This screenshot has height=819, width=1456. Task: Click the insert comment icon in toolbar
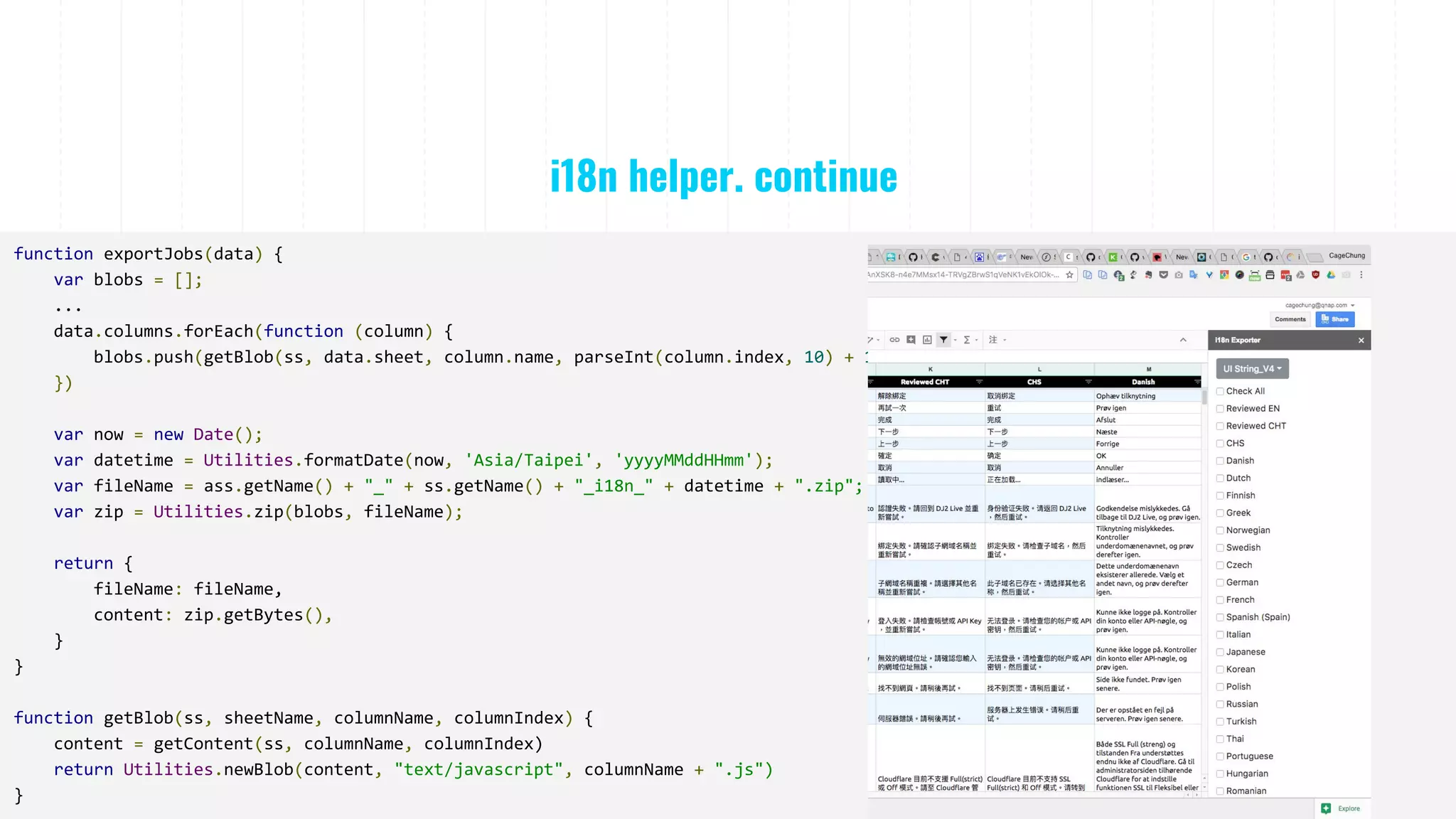pyautogui.click(x=911, y=340)
